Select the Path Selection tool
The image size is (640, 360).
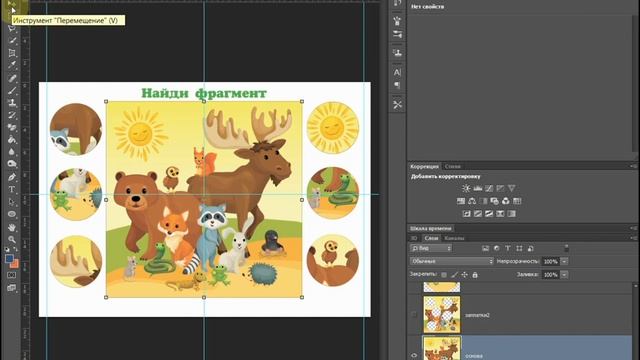12,202
